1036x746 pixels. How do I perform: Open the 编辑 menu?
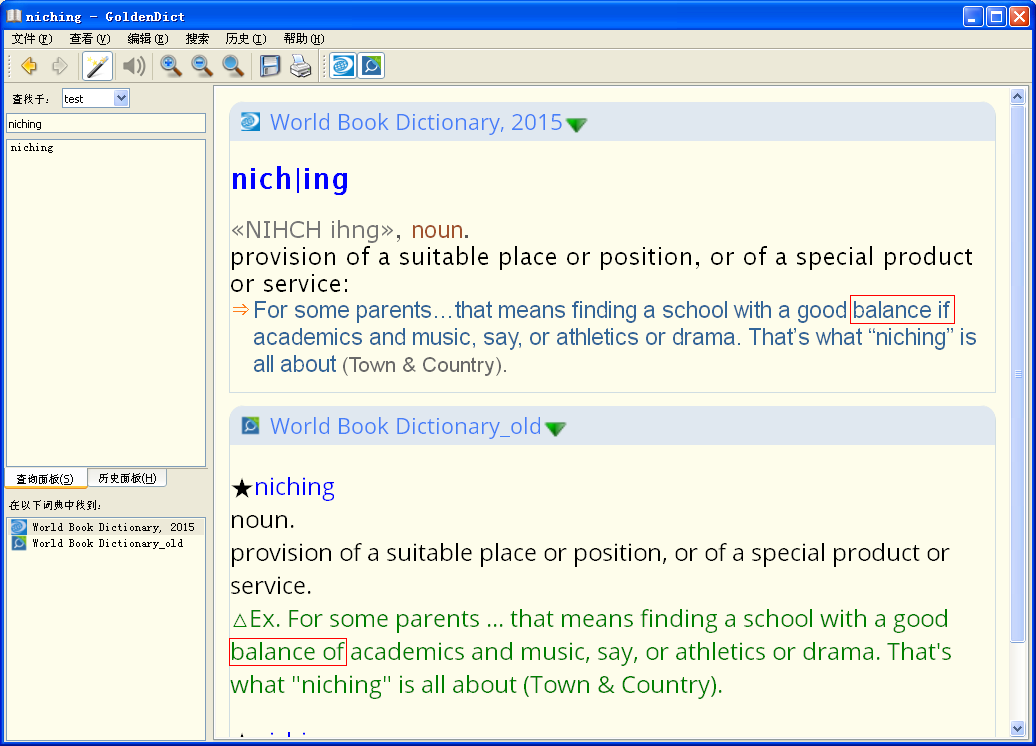[x=148, y=39]
